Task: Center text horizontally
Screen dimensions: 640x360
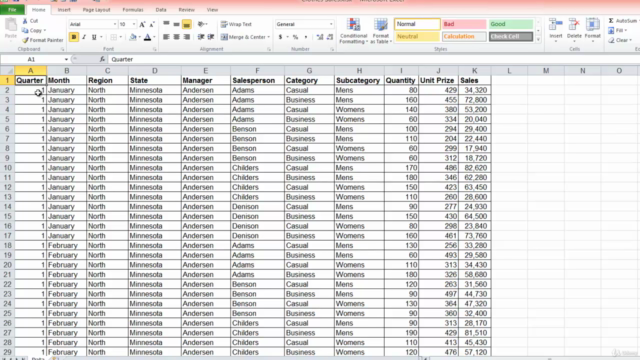Action: click(176, 37)
